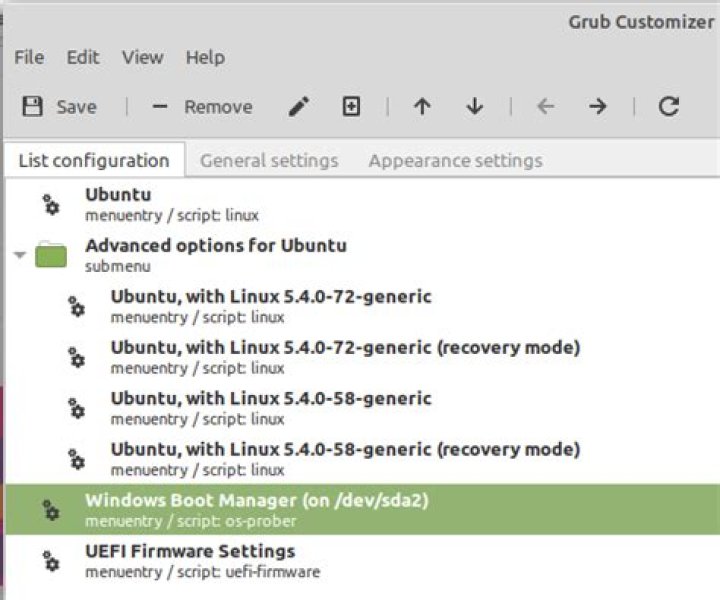Click the Remove minus icon
The height and width of the screenshot is (600, 720).
tap(160, 107)
